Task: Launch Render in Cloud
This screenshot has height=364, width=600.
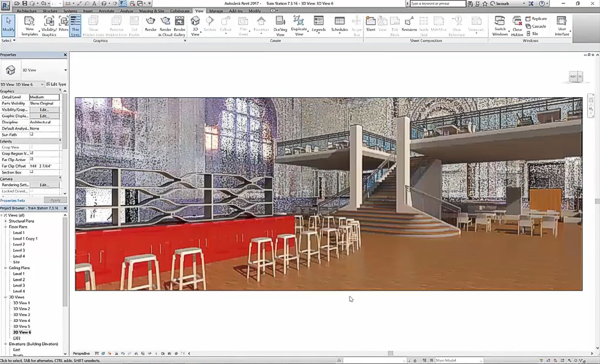Action: [165, 26]
